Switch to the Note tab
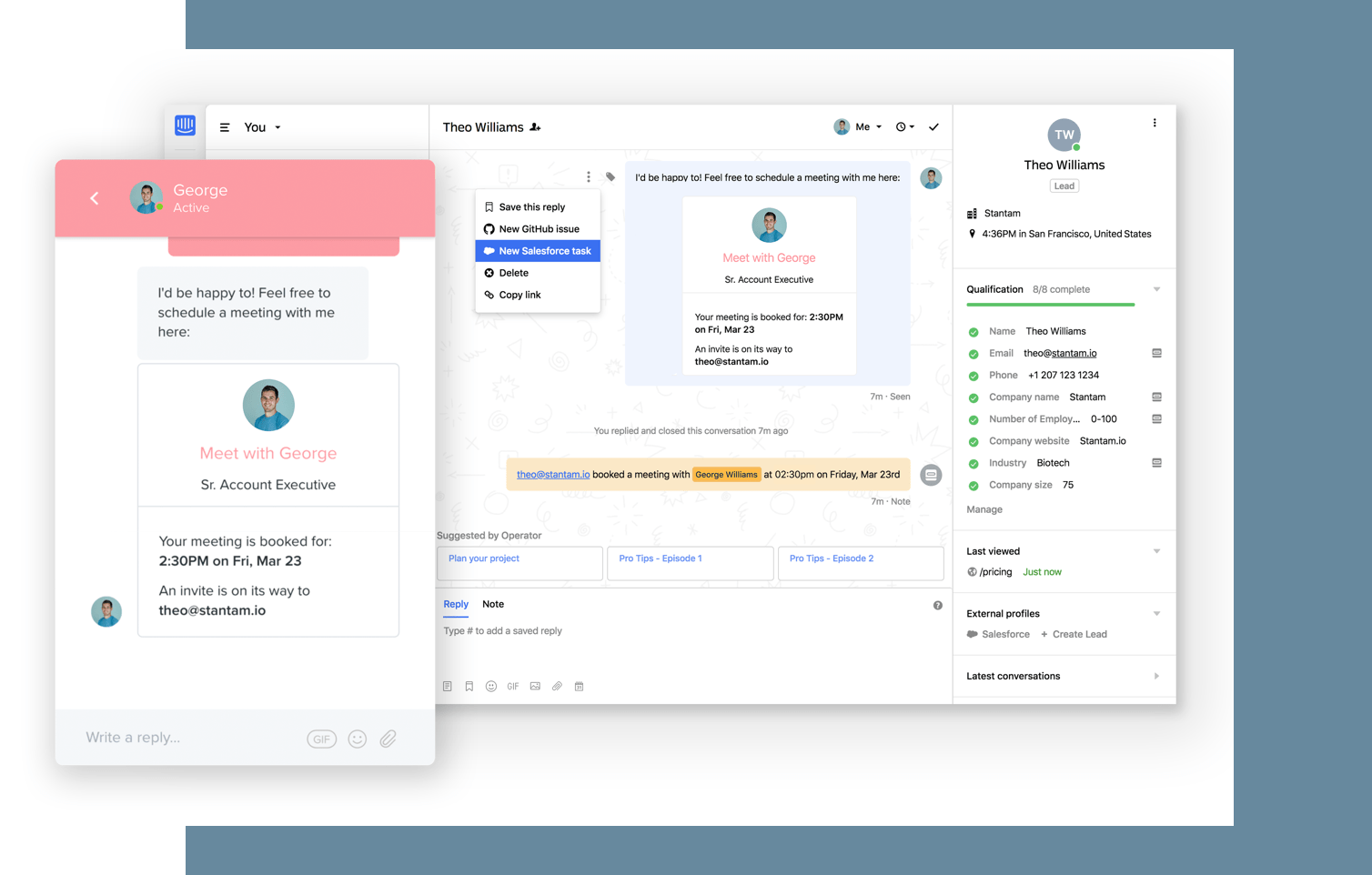Viewport: 1372px width, 875px height. (493, 604)
